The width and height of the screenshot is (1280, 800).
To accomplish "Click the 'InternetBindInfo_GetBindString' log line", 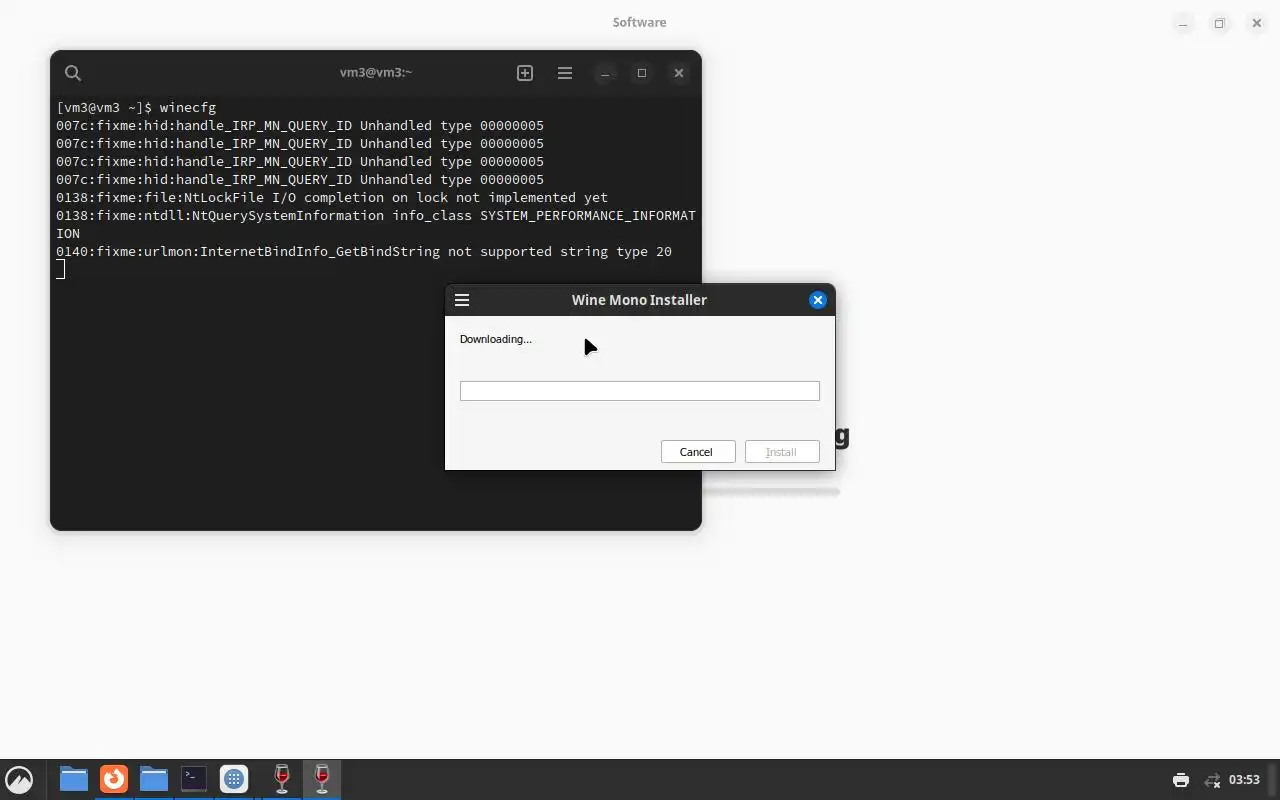I will [364, 251].
